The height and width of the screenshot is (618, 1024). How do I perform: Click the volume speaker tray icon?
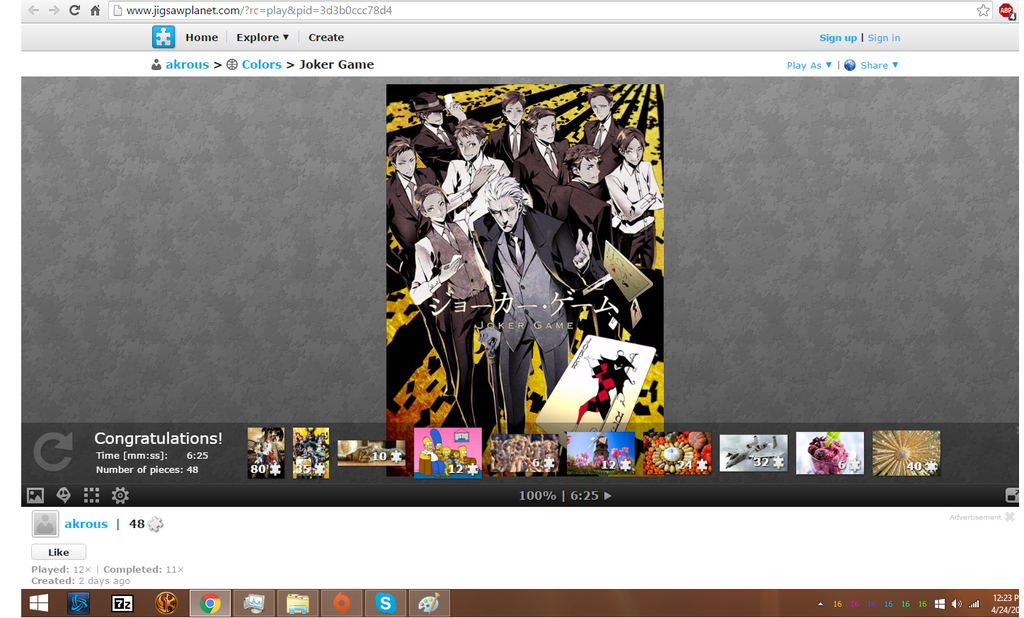tap(957, 604)
